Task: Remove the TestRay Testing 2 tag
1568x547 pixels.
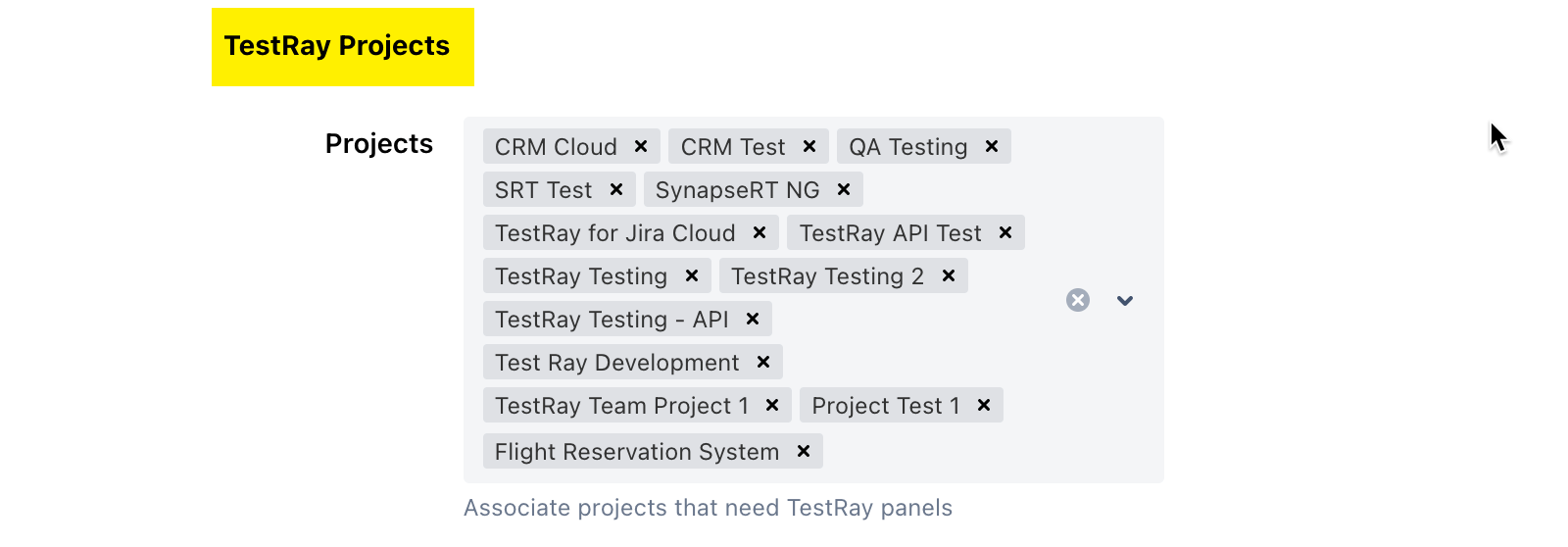Action: 949,275
